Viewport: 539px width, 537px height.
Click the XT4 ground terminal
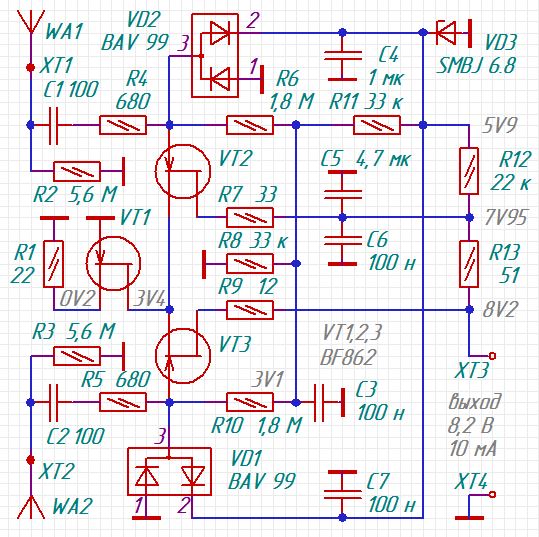pyautogui.click(x=492, y=494)
